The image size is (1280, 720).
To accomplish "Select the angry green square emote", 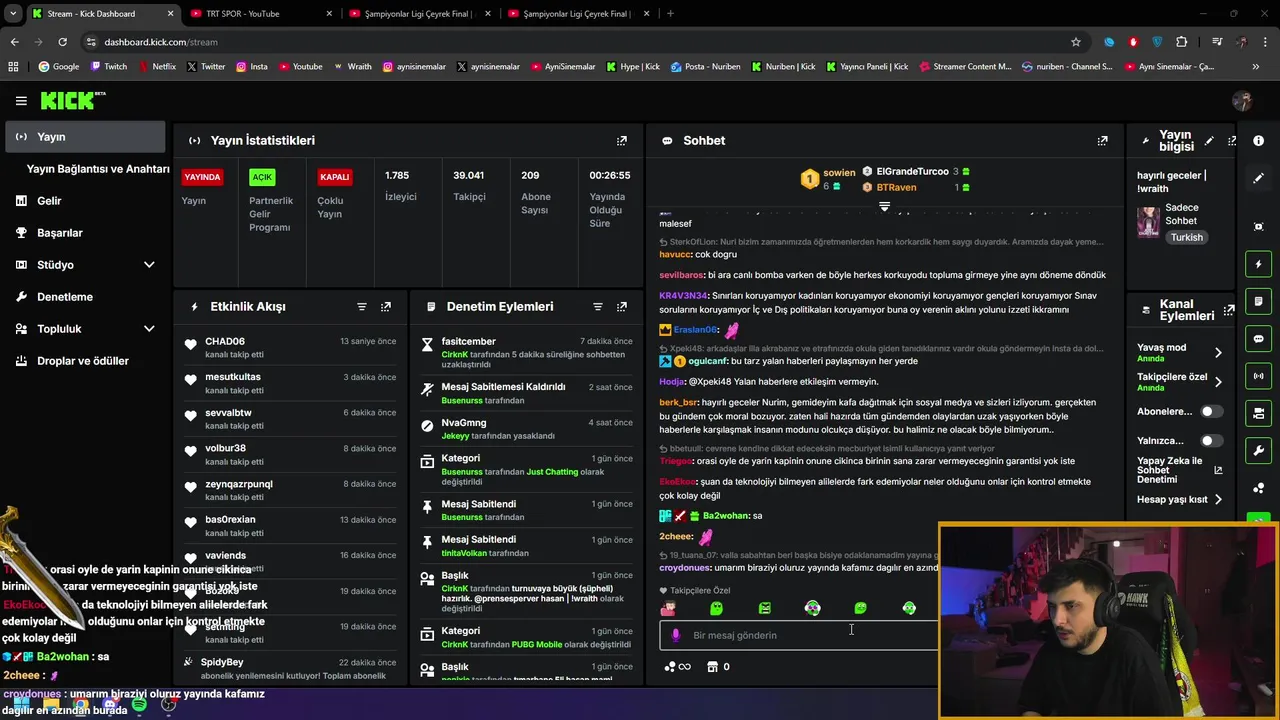I will point(764,608).
